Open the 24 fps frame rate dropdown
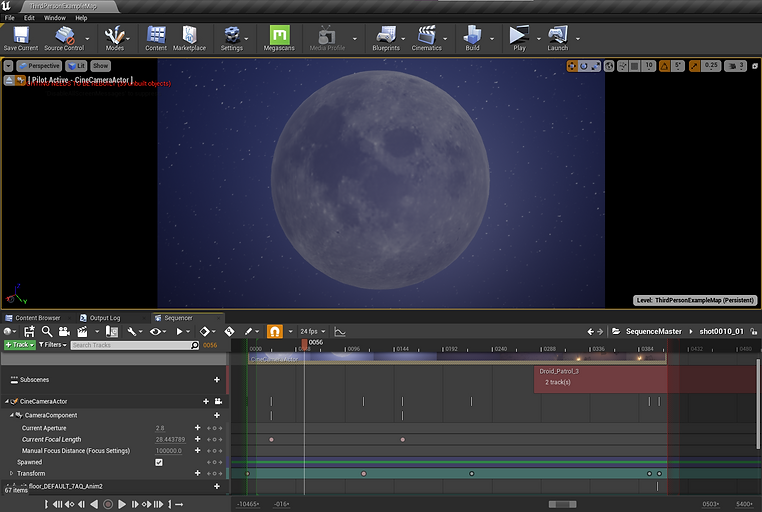Viewport: 762px width, 512px height. [311, 331]
